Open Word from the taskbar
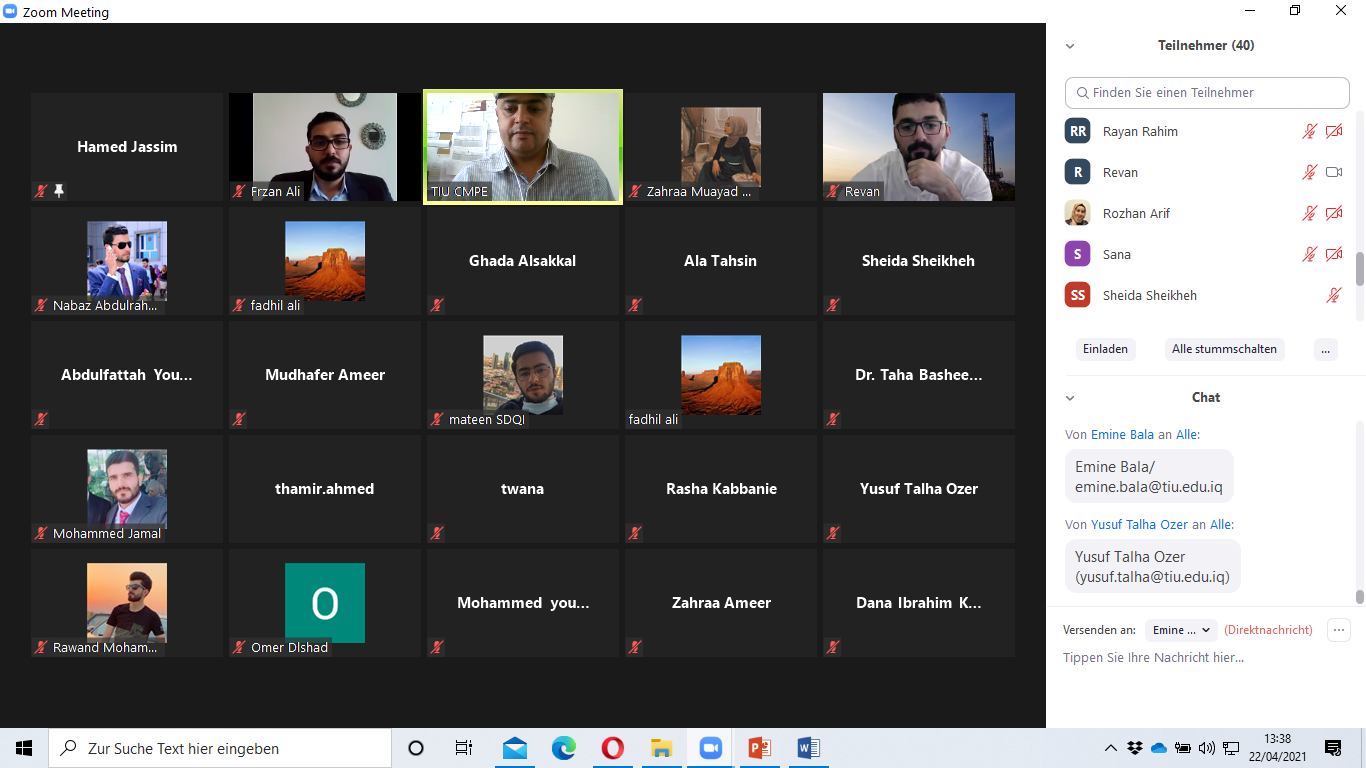Image resolution: width=1366 pixels, height=768 pixels. coord(809,748)
